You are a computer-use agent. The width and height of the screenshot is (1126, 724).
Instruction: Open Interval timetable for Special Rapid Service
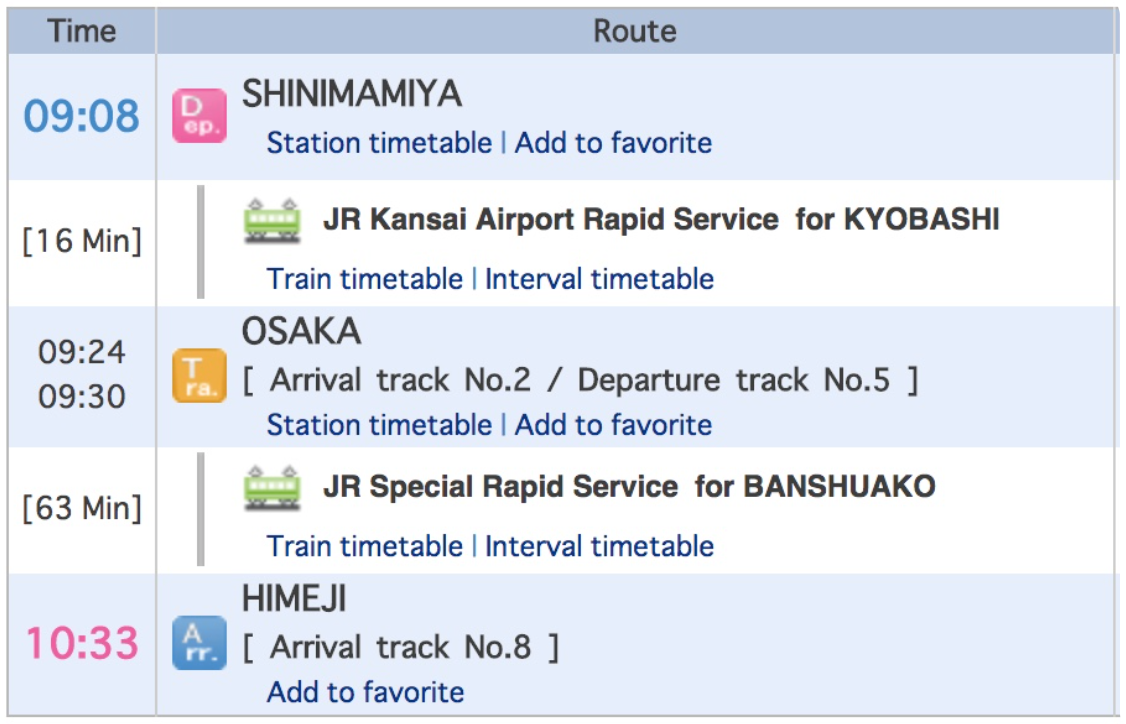[x=599, y=546]
